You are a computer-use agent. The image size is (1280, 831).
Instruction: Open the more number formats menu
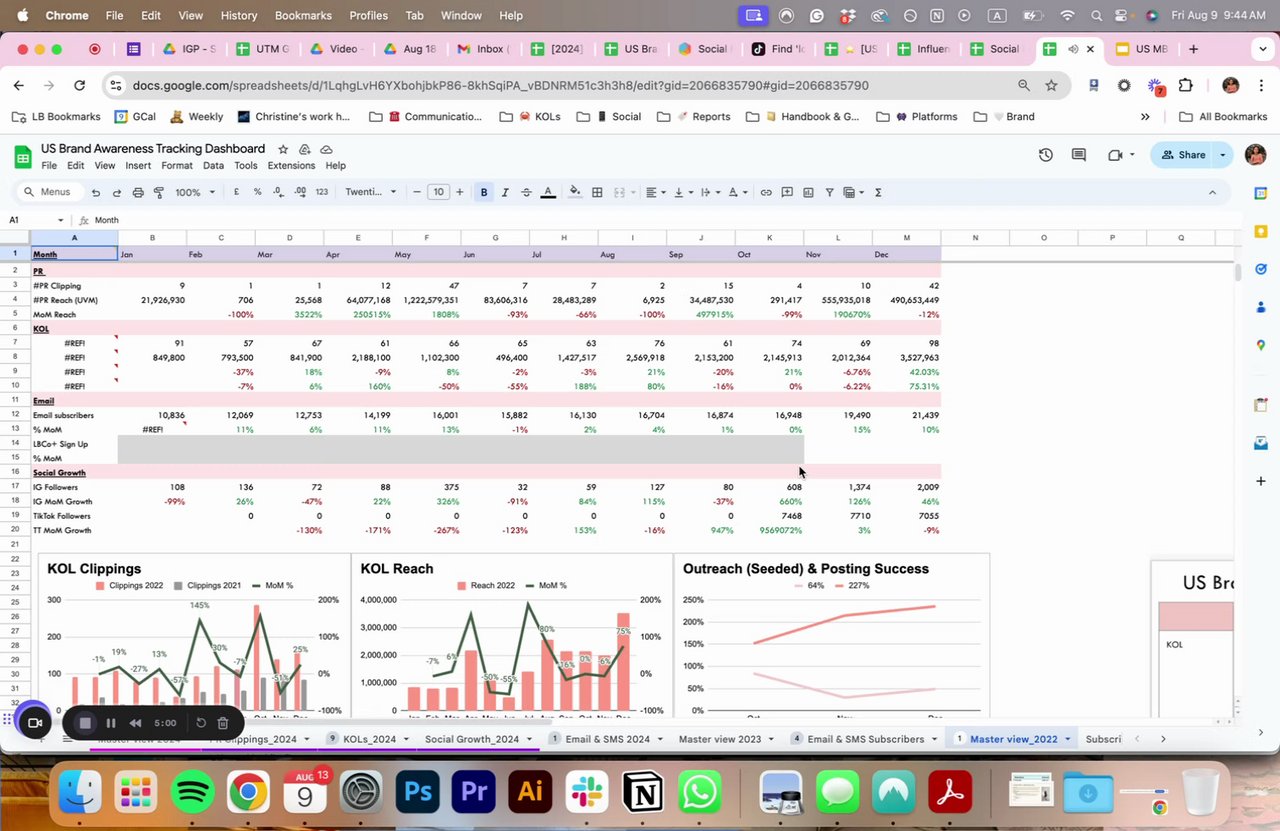[321, 192]
